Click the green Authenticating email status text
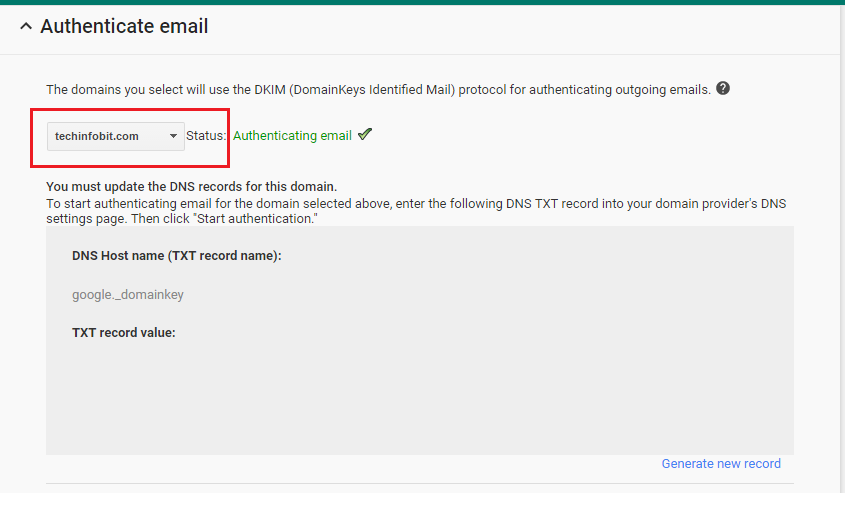The height and width of the screenshot is (529, 845). [x=292, y=136]
